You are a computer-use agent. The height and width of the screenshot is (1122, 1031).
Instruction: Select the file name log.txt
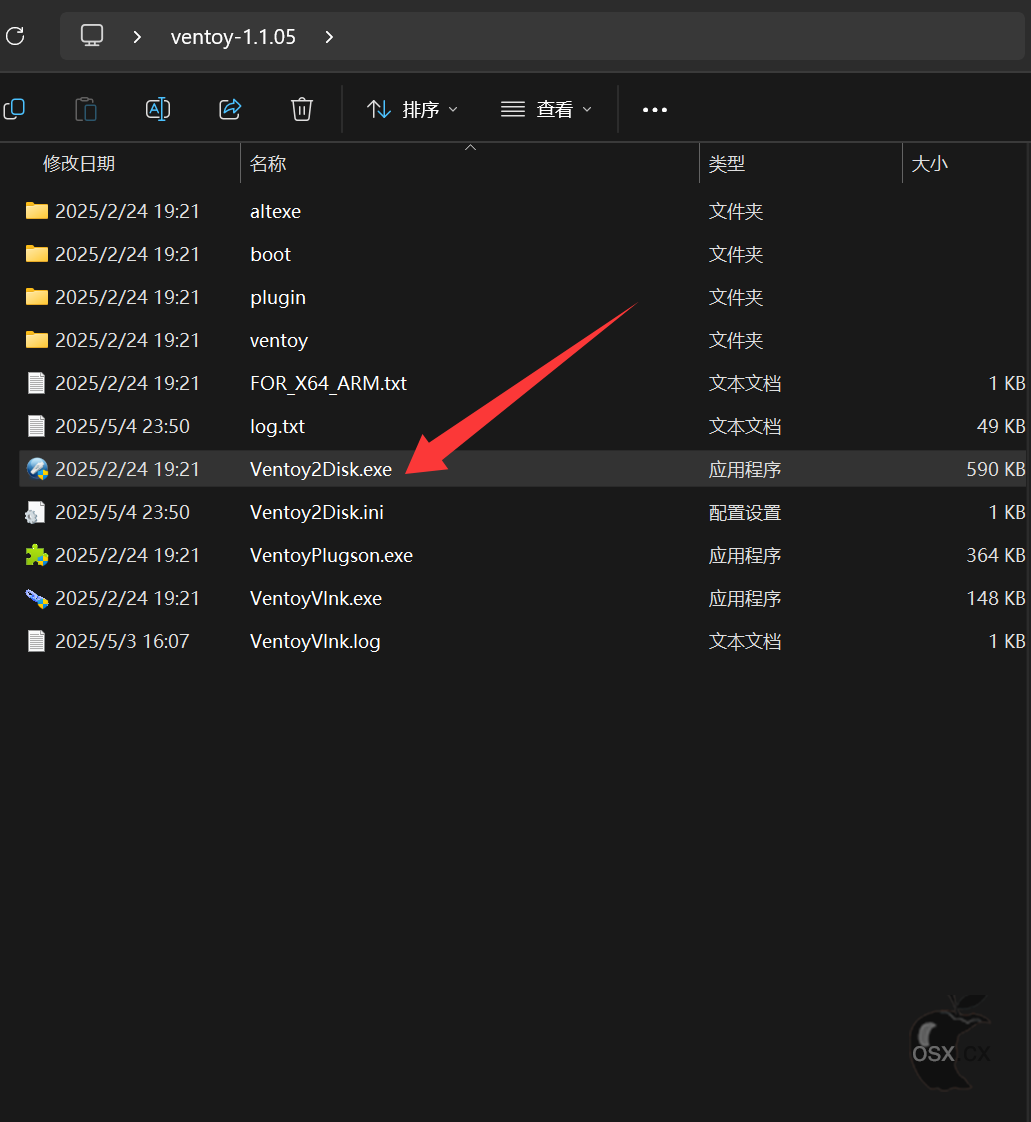point(278,426)
